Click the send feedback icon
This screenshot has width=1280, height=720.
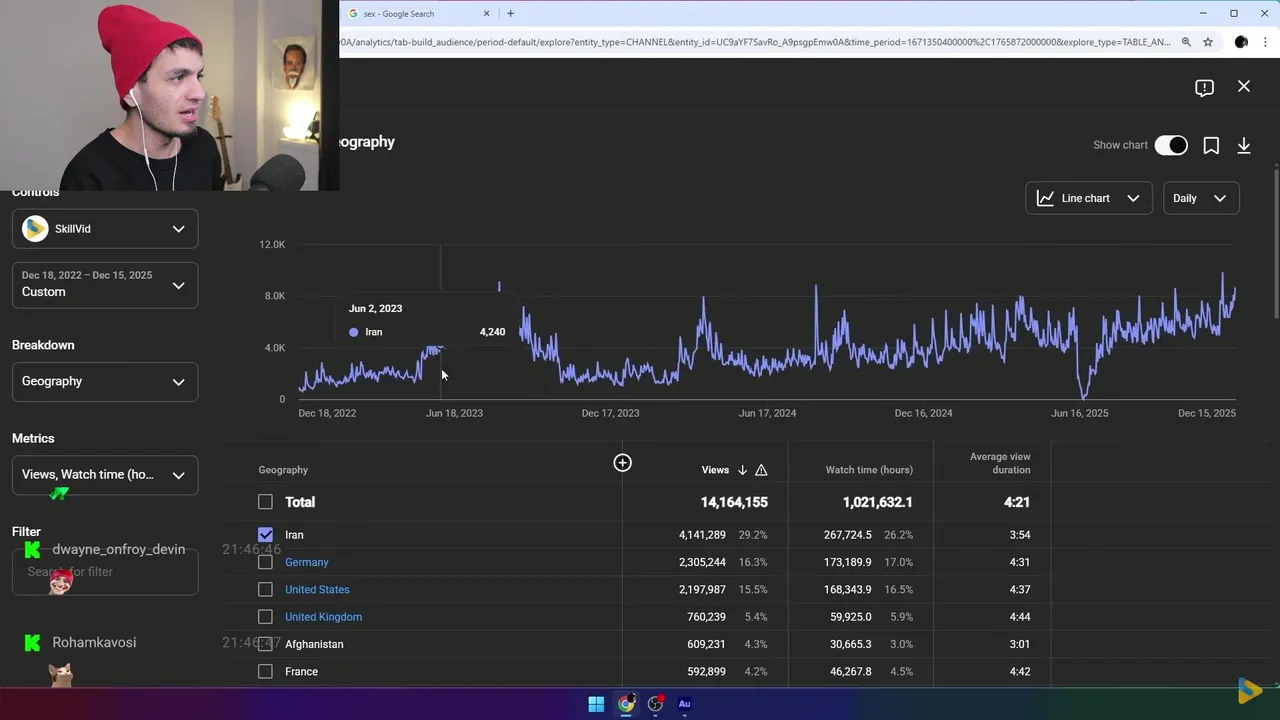click(1204, 88)
